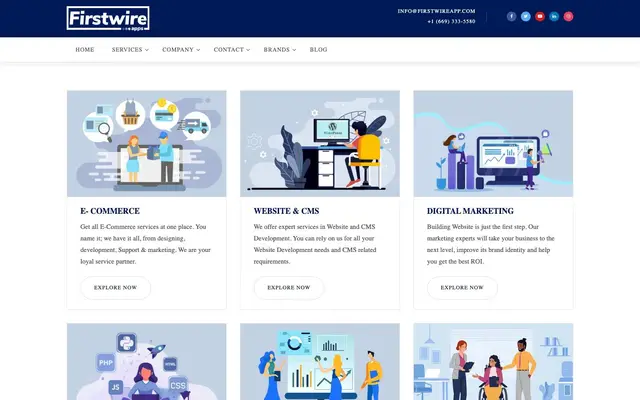Open the LinkedIn social icon
The height and width of the screenshot is (400, 640).
point(554,16)
